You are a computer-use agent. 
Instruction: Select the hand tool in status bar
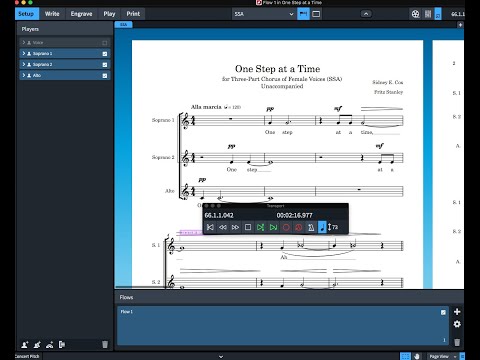point(416,356)
